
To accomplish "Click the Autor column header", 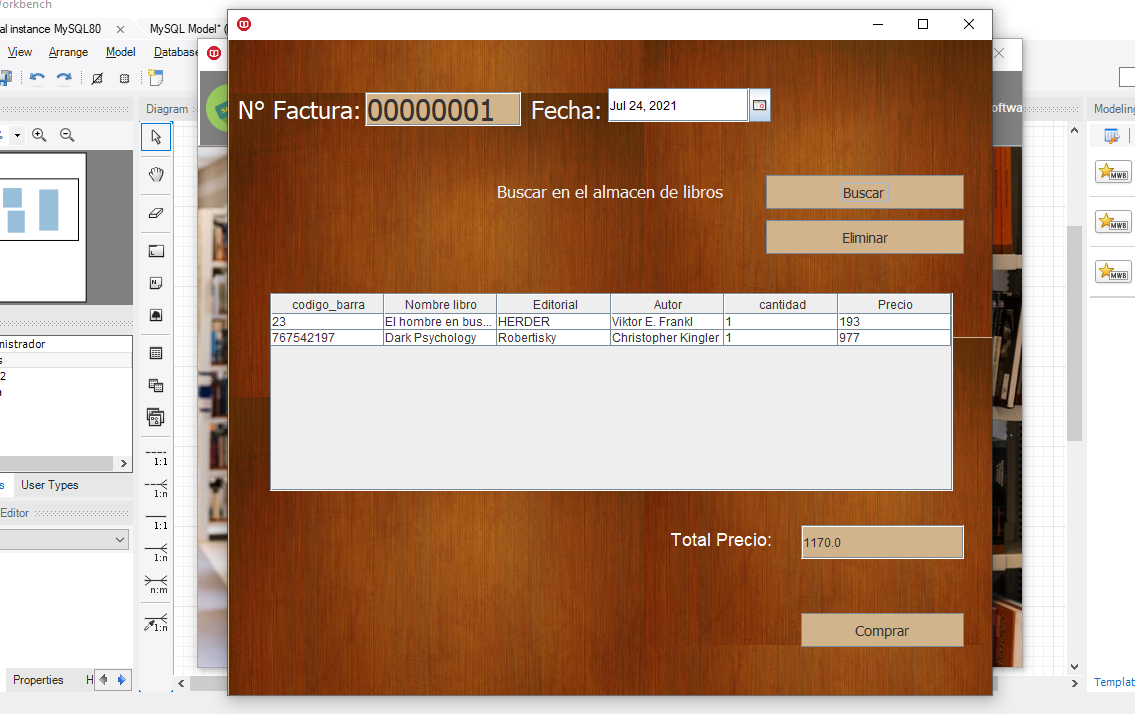I will [667, 304].
